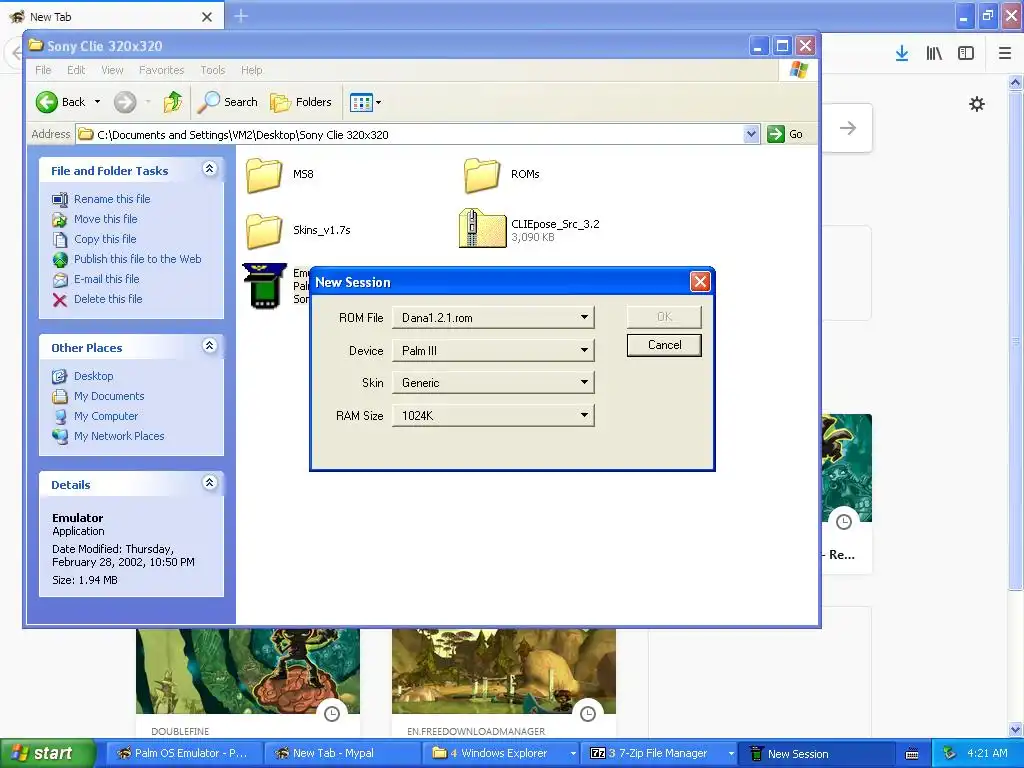The height and width of the screenshot is (768, 1024).
Task: Click the Forward arrow in Explorer toolbar
Action: [x=125, y=102]
